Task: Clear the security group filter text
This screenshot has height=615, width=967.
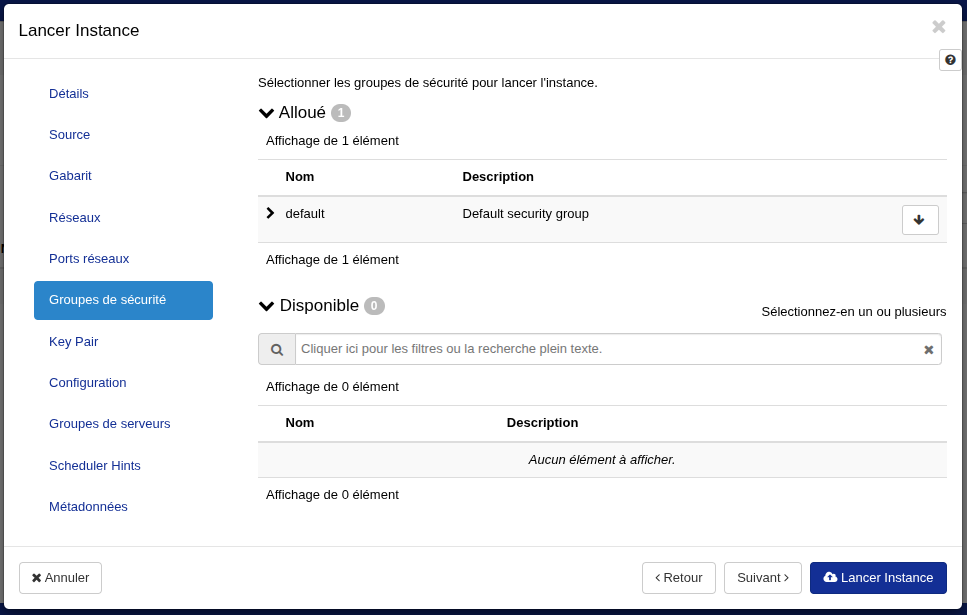Action: [x=928, y=350]
